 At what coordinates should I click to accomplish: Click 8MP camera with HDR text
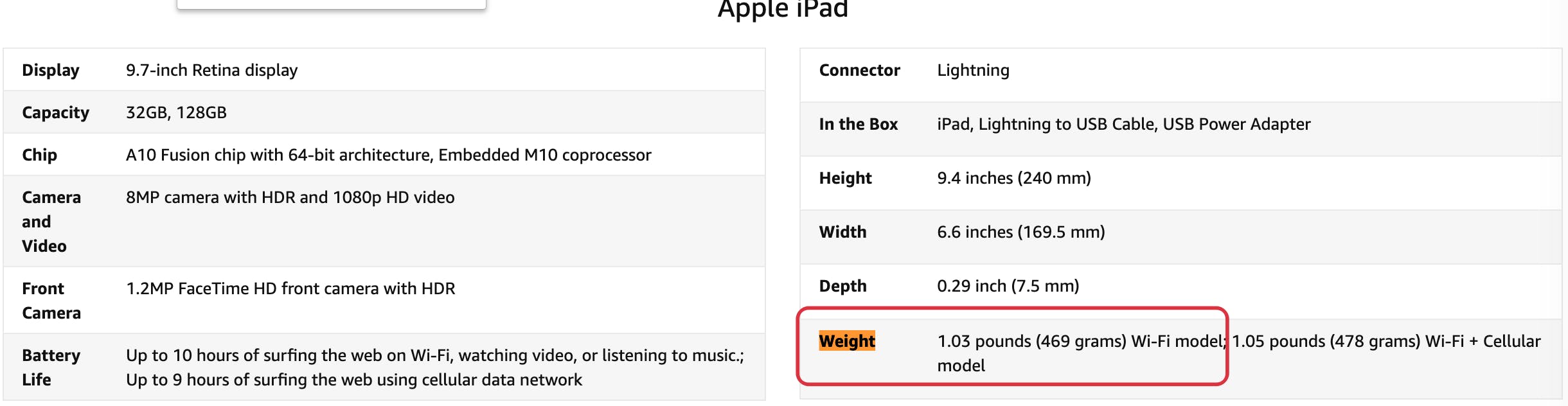pyautogui.click(x=290, y=197)
